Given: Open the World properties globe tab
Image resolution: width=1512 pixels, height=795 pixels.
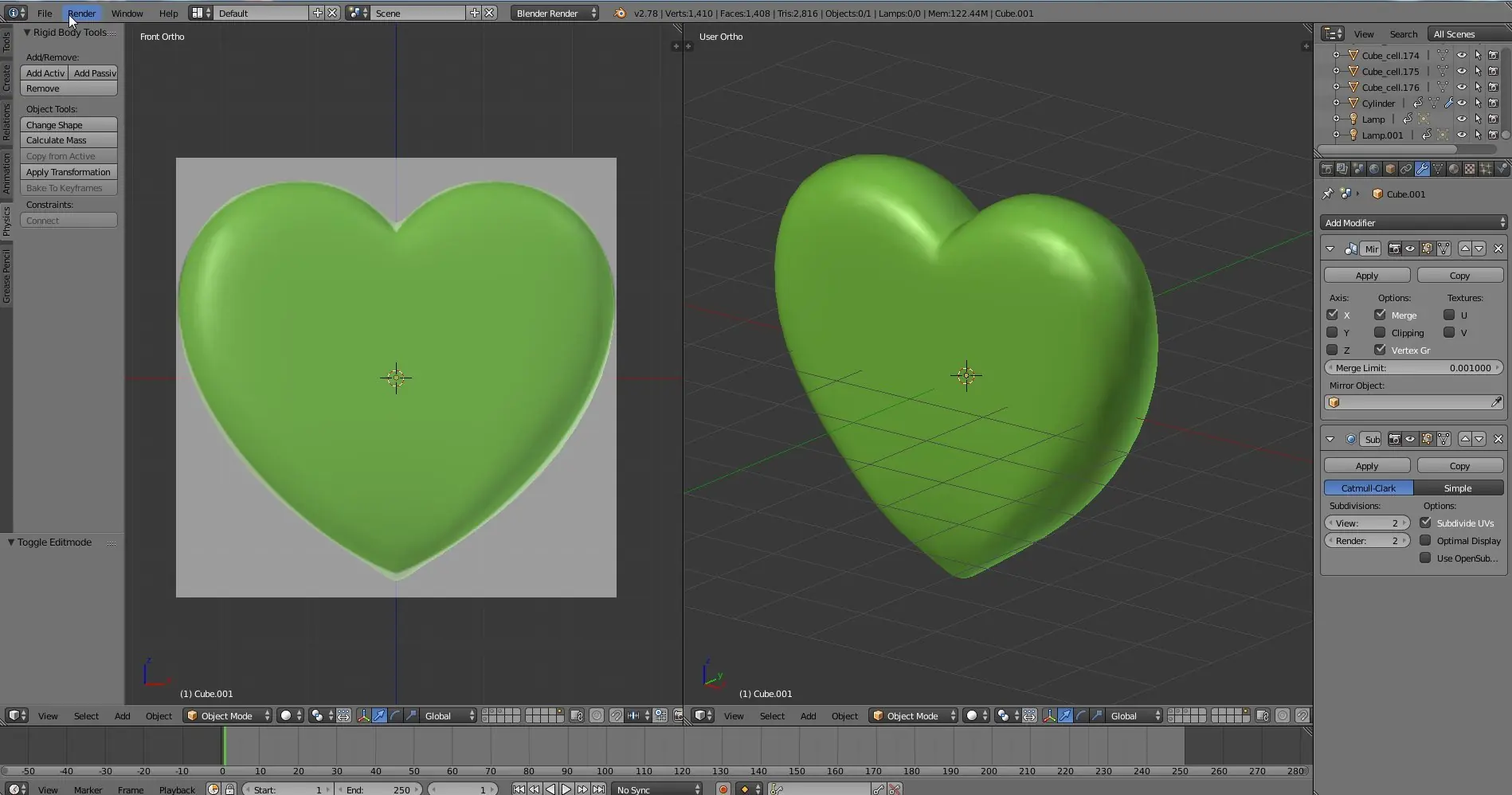Looking at the screenshot, I should 1374,168.
